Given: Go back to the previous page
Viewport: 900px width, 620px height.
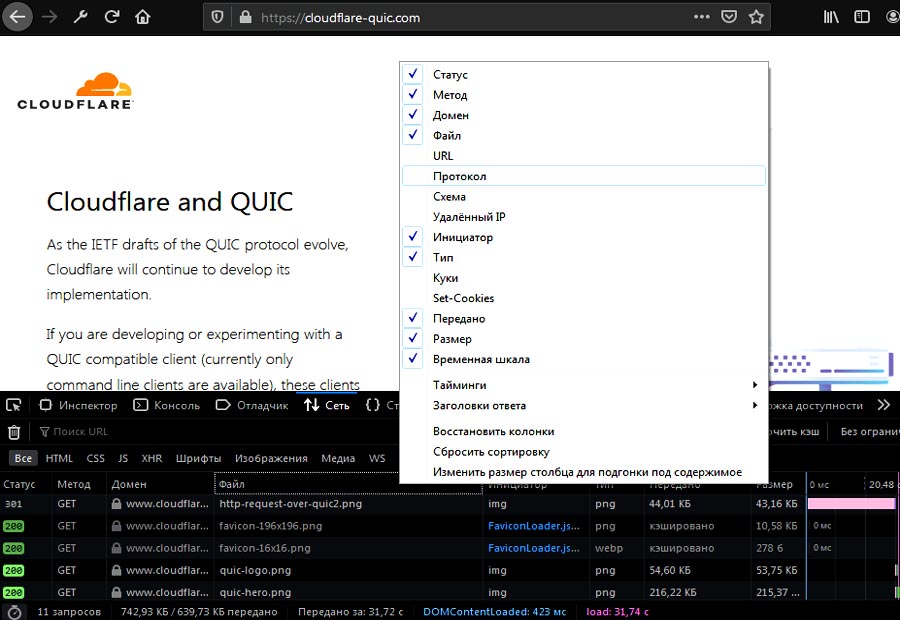Looking at the screenshot, I should [x=17, y=17].
